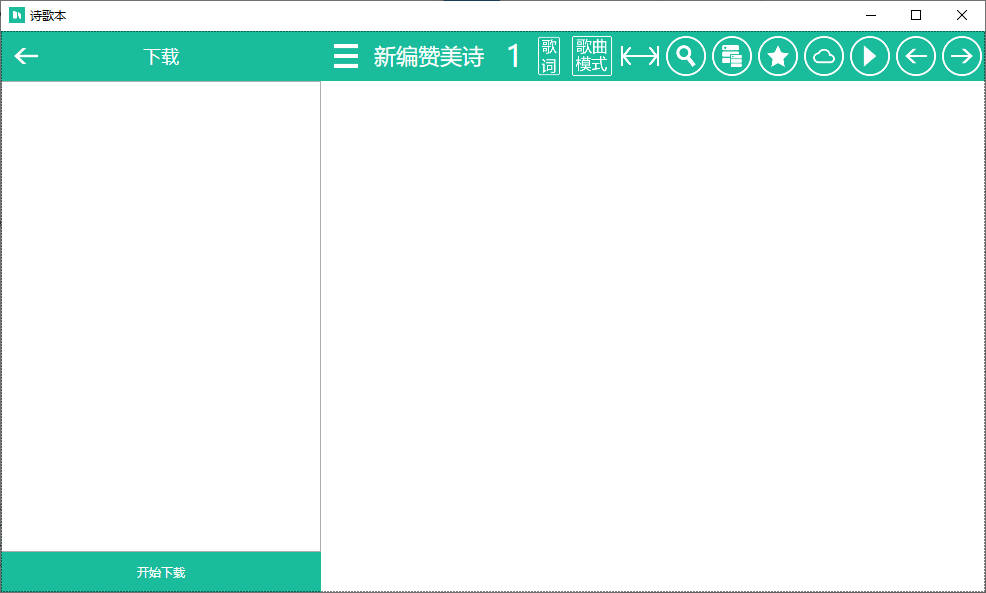Viewport: 986px width, 593px height.
Task: Click the hymn number 1
Action: click(x=514, y=56)
